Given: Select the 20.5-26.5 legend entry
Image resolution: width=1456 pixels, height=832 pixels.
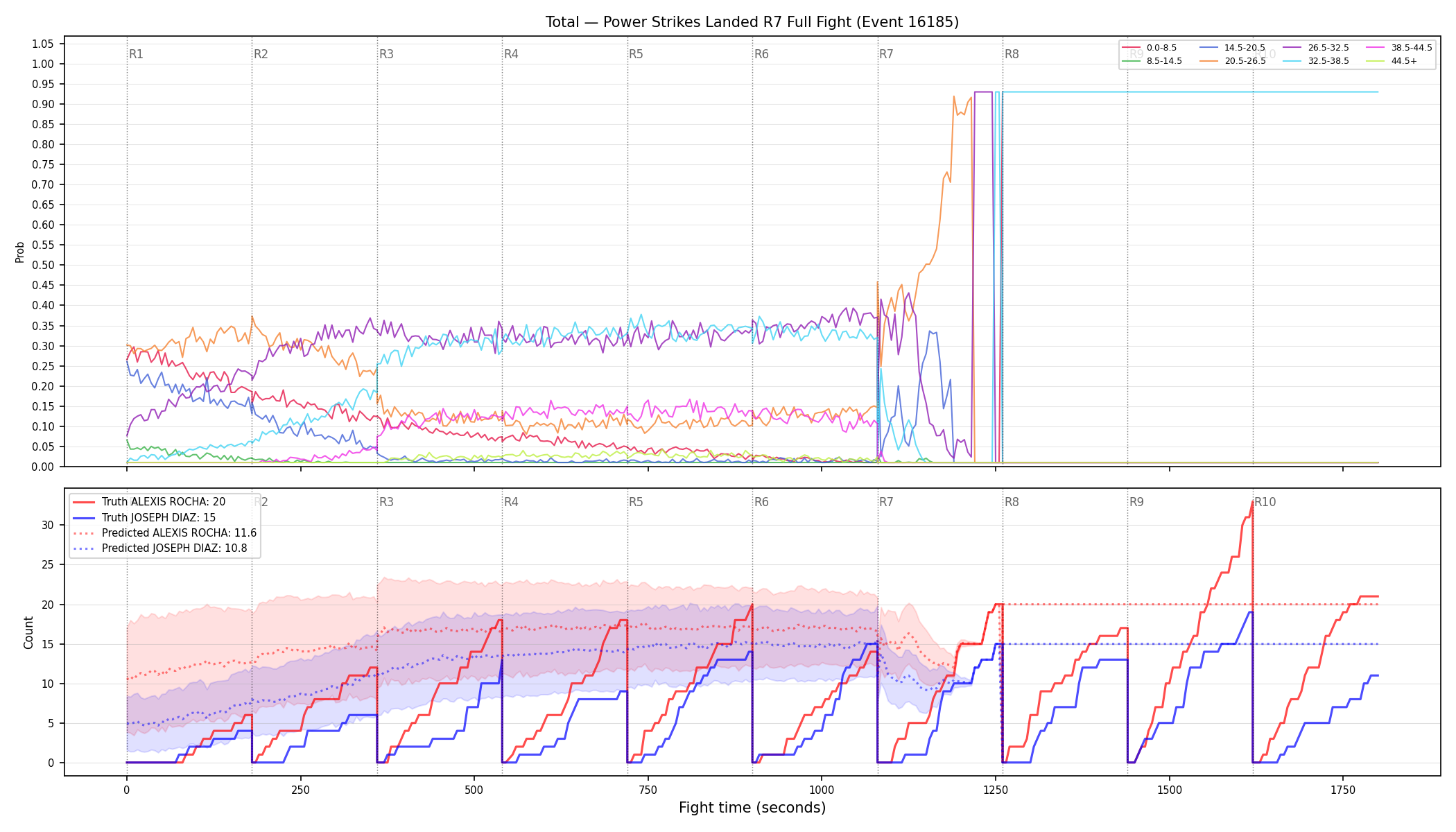Looking at the screenshot, I should (1232, 61).
